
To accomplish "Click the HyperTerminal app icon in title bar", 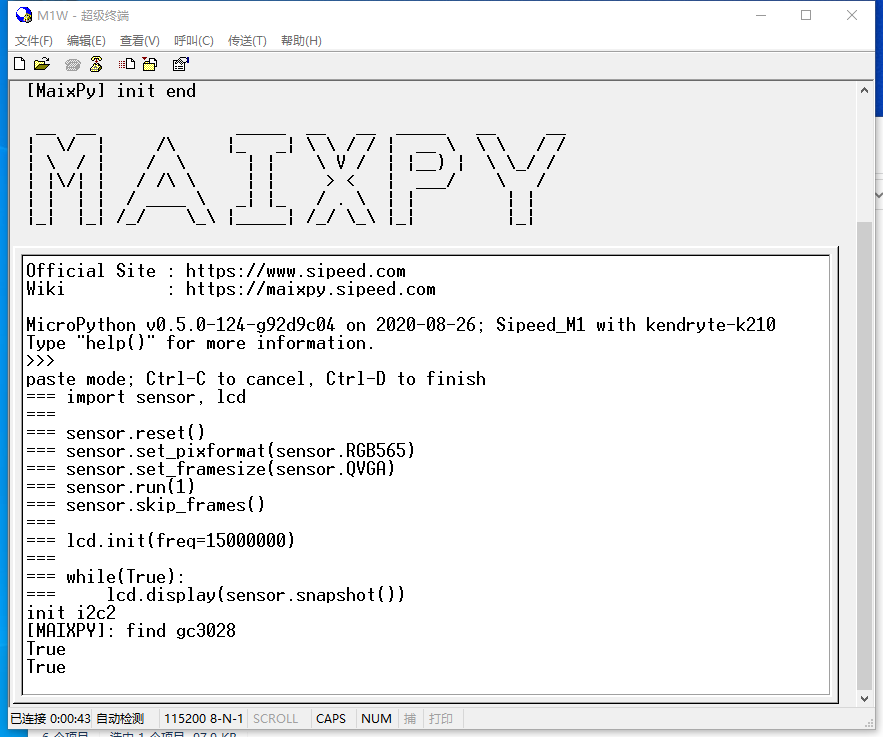I will click(24, 15).
